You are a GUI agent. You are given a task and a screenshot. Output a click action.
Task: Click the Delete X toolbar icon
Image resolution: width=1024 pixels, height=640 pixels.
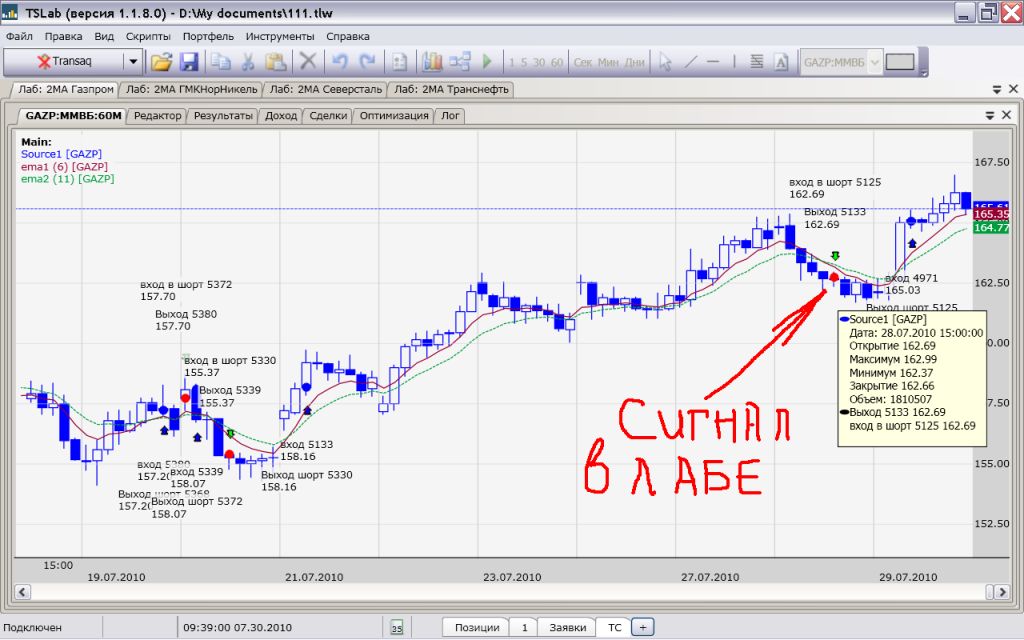point(308,62)
